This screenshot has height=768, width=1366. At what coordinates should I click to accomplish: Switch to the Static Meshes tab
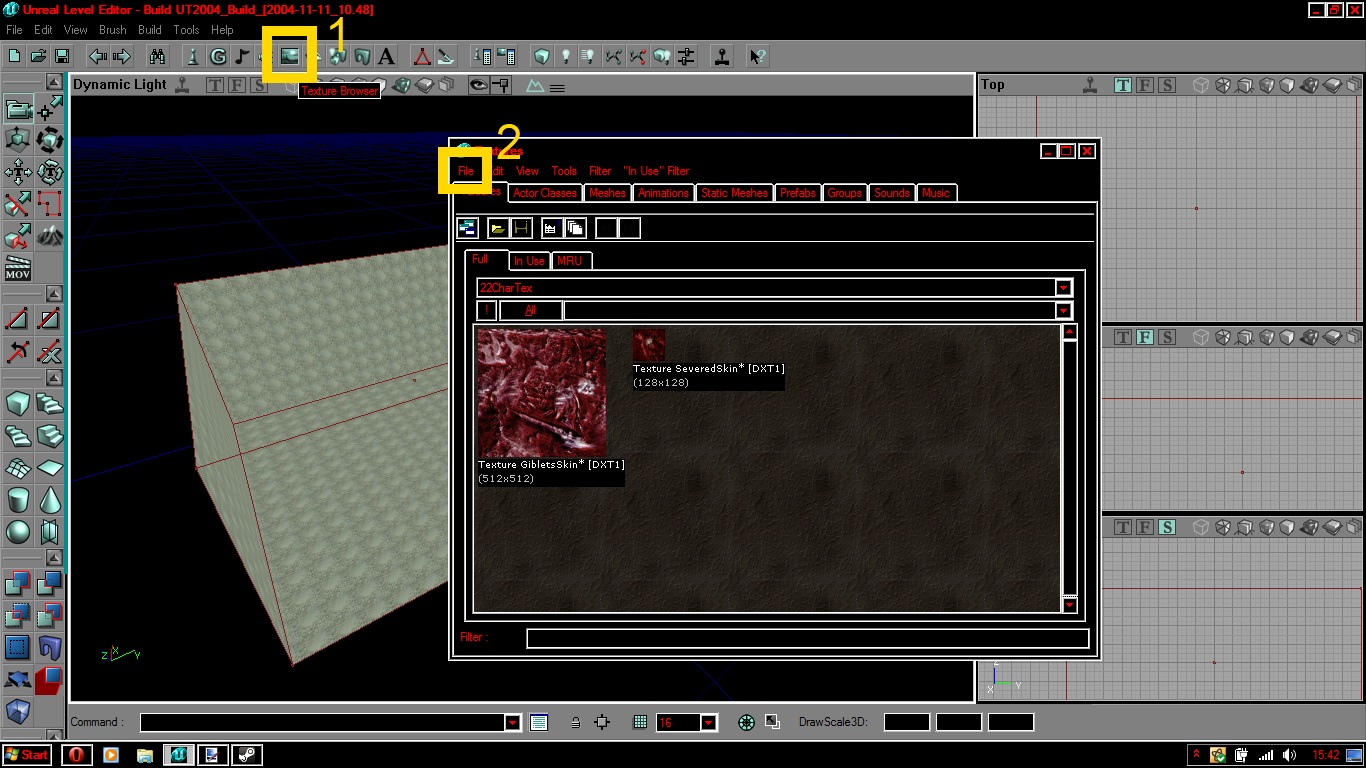[x=735, y=193]
